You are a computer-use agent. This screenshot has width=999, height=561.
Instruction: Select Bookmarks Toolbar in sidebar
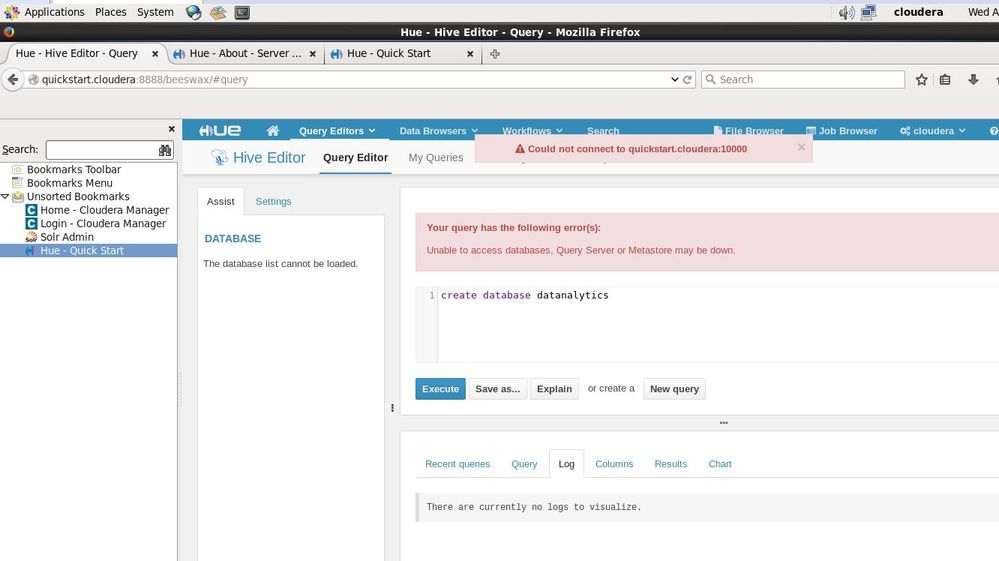pyautogui.click(x=74, y=169)
